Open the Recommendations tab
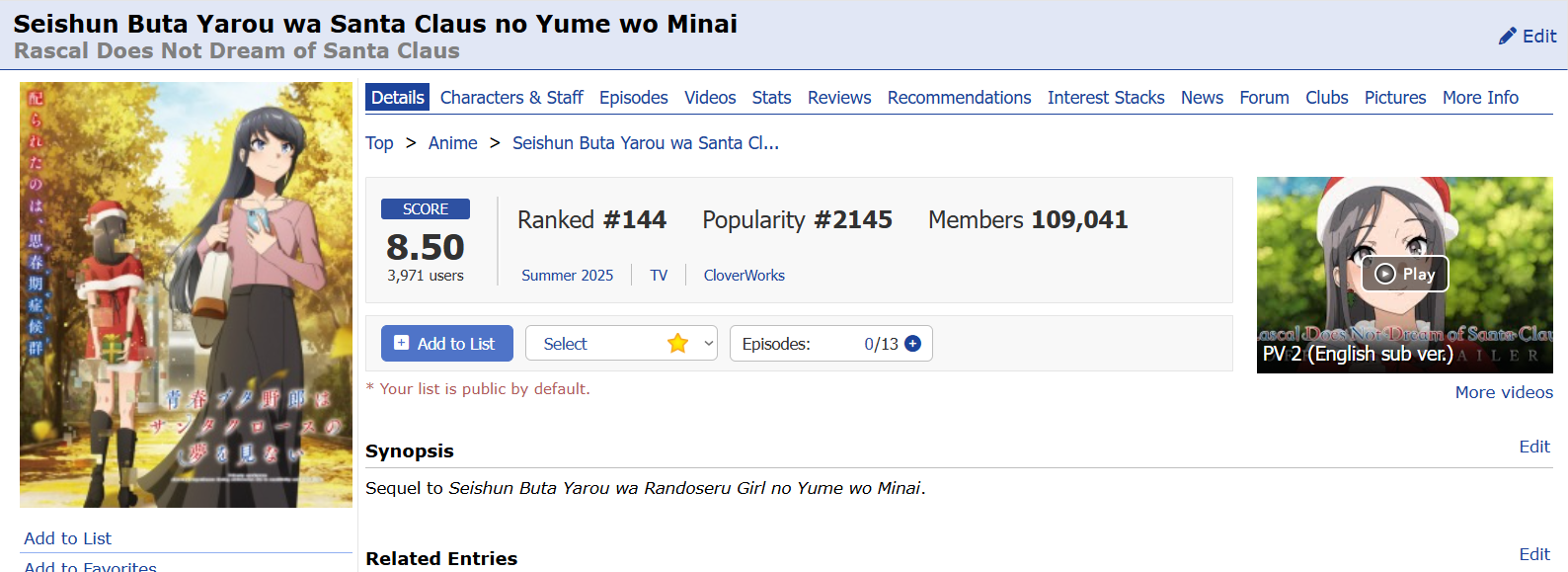 pyautogui.click(x=959, y=98)
